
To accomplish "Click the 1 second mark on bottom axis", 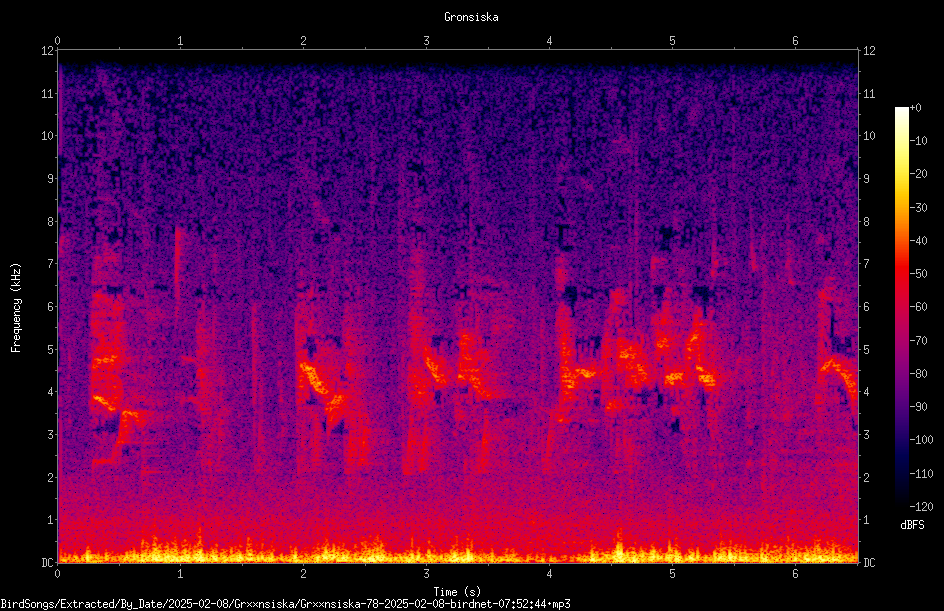I will pos(180,574).
